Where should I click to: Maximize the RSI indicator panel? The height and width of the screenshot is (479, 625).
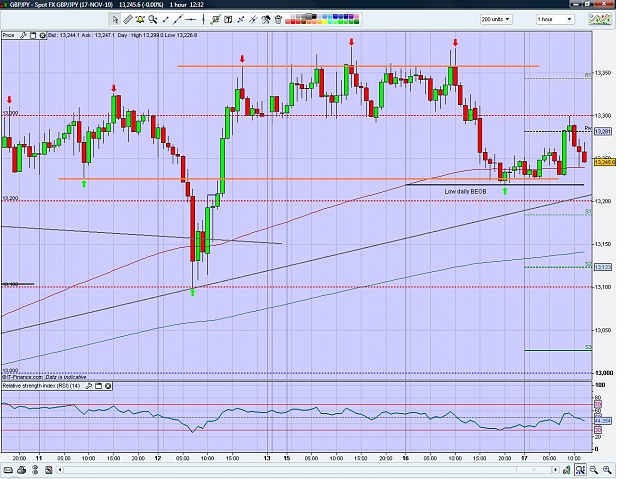pyautogui.click(x=98, y=386)
